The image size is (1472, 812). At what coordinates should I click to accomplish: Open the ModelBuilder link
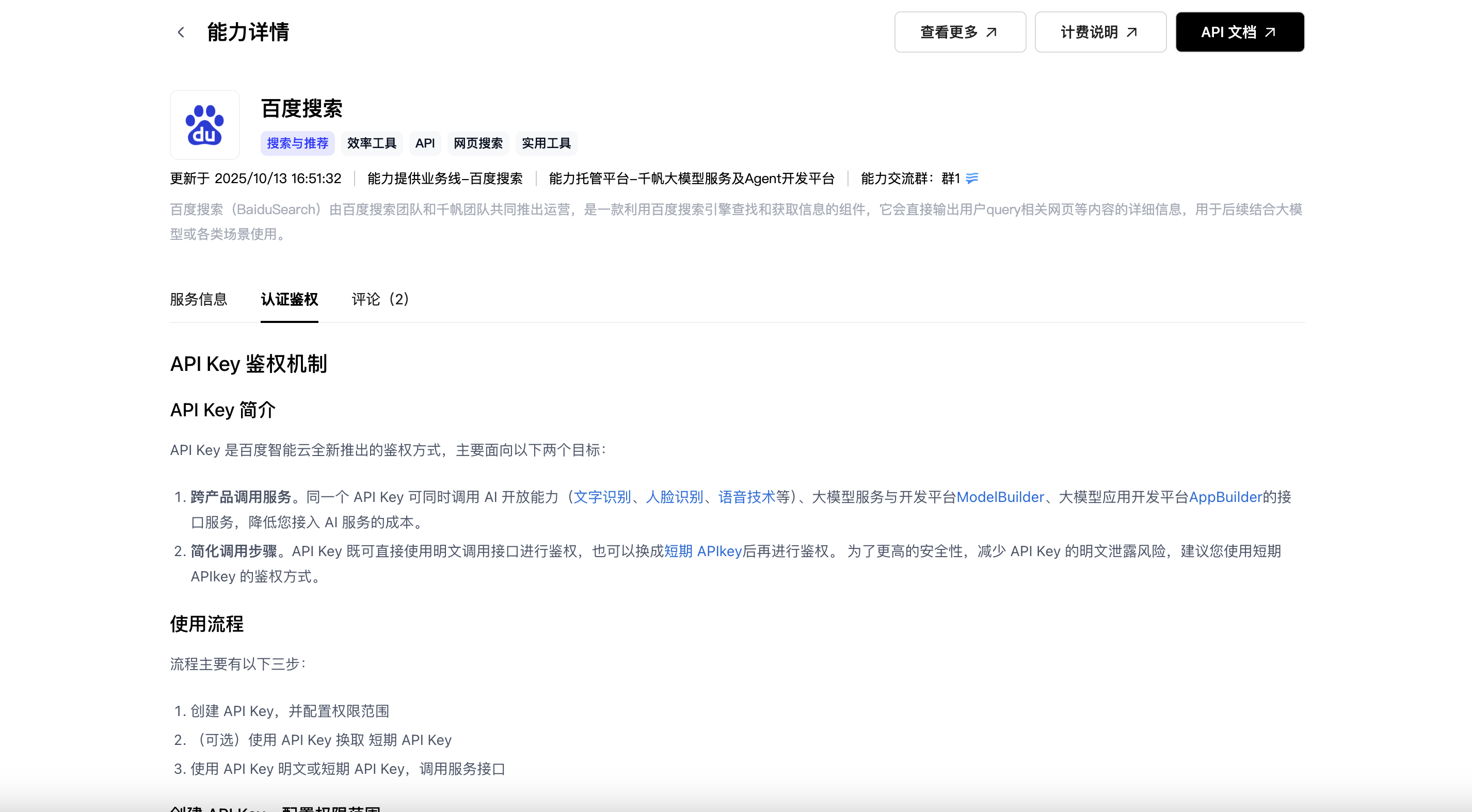tap(1001, 497)
